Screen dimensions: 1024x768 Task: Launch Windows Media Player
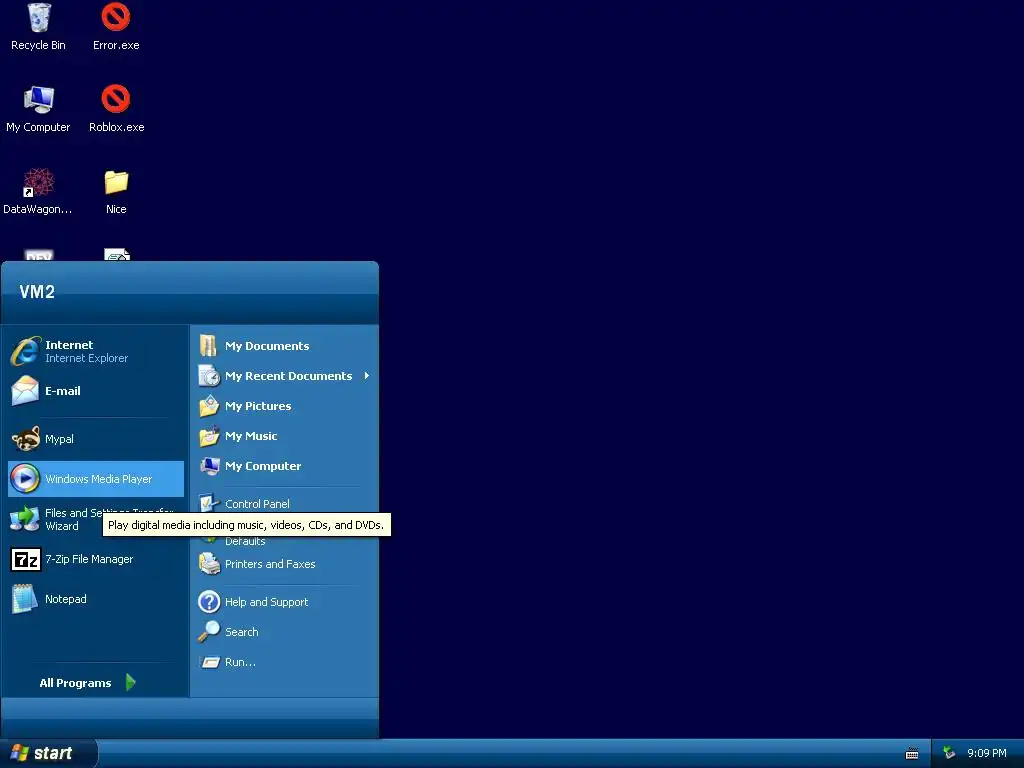(x=96, y=479)
